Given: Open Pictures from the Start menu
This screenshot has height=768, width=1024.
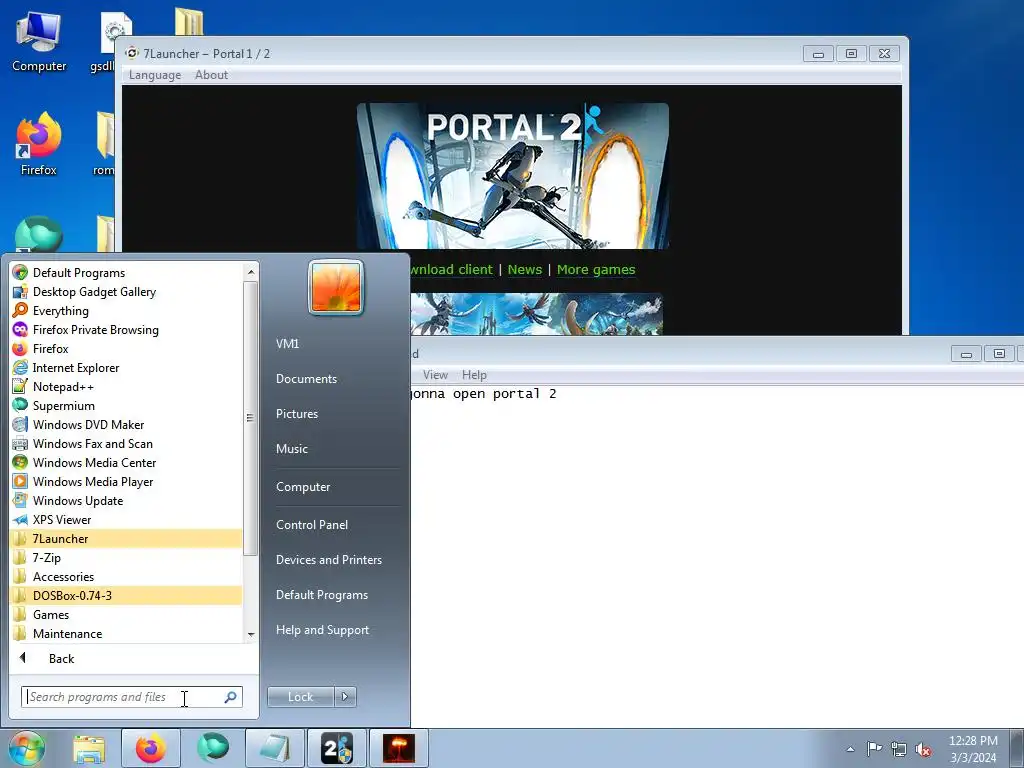Looking at the screenshot, I should pyautogui.click(x=297, y=414).
